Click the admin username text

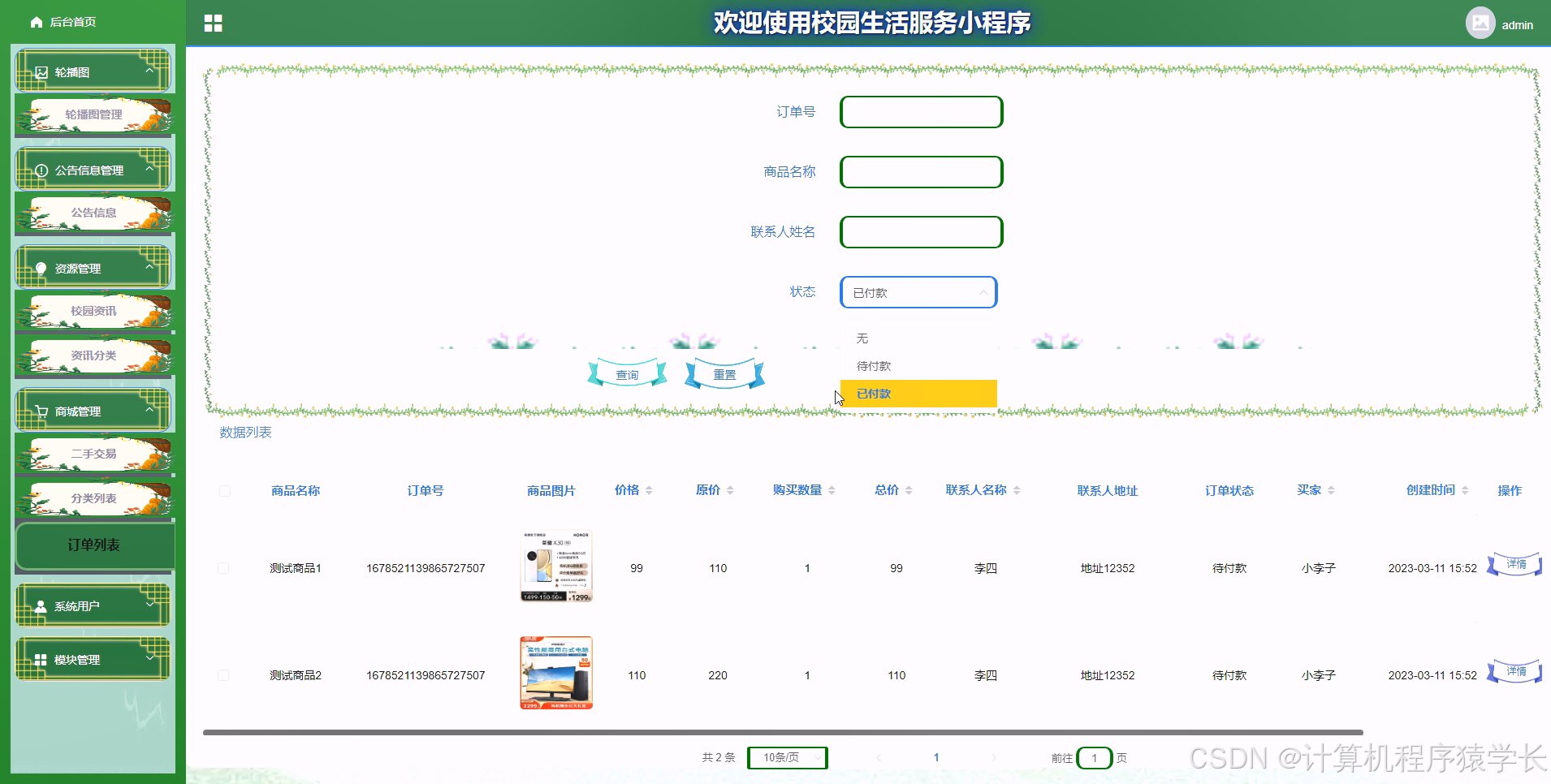(1517, 25)
